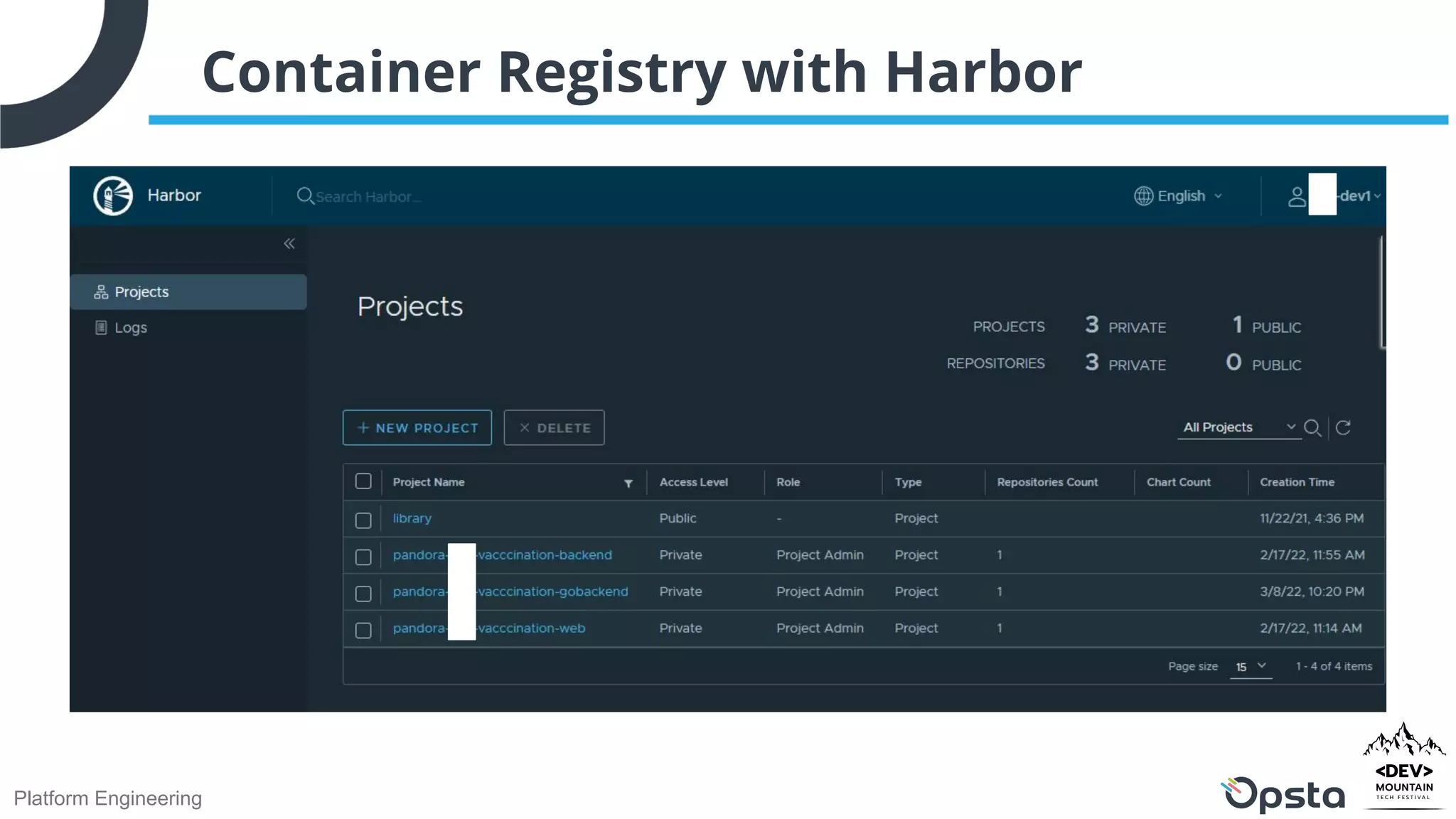Open the vacccination-backend project link

503,555
